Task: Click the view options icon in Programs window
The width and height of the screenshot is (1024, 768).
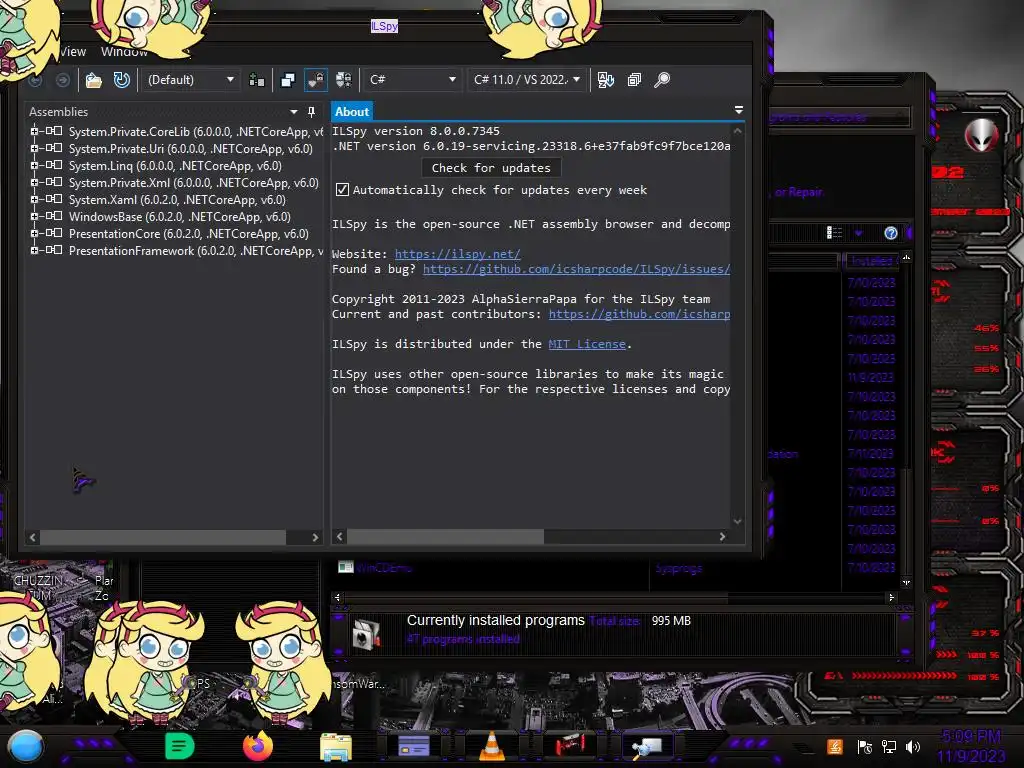Action: (x=834, y=233)
